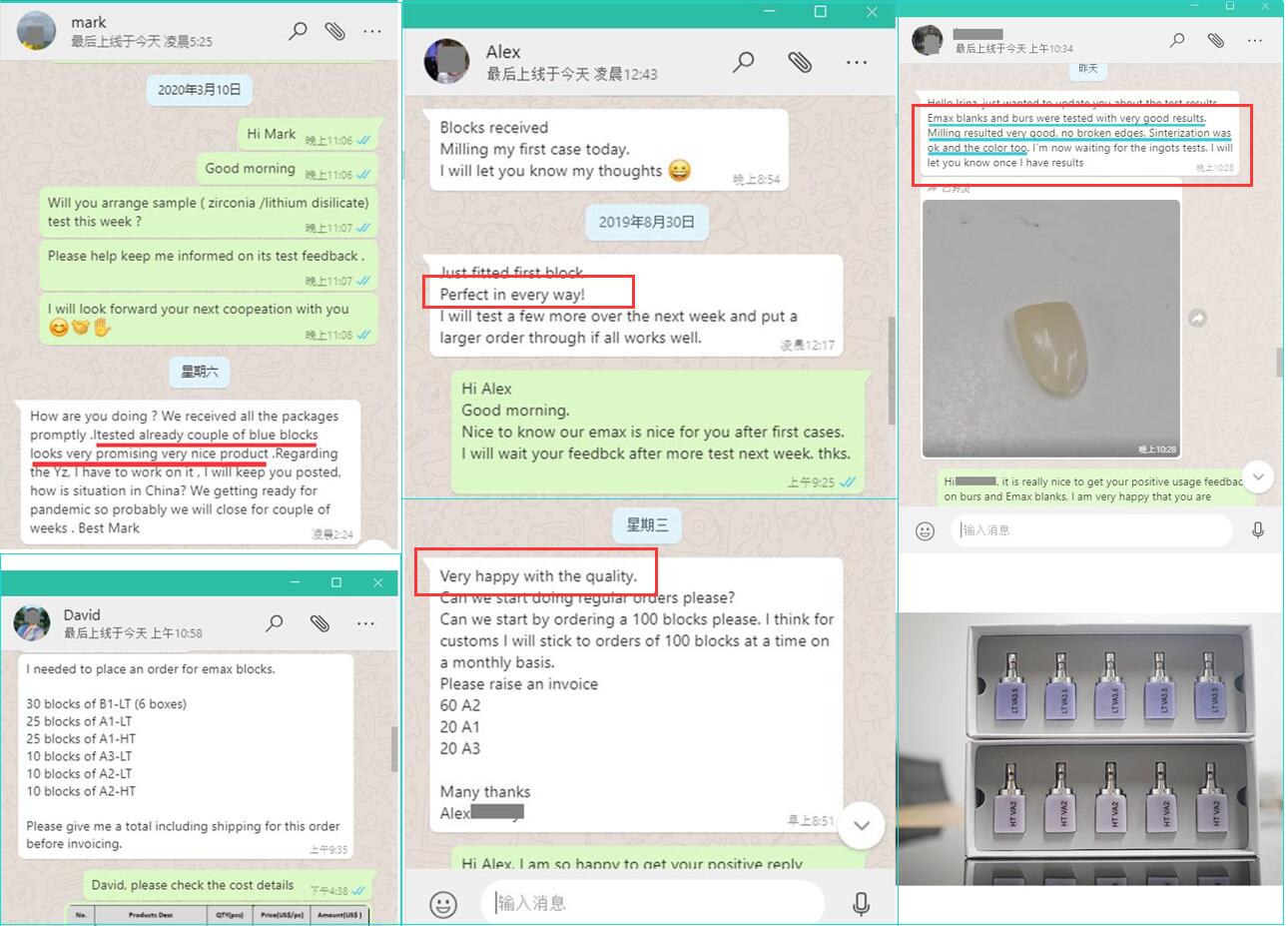The image size is (1288, 926).
Task: Jump to latest messages in right chat
Action: click(1258, 476)
